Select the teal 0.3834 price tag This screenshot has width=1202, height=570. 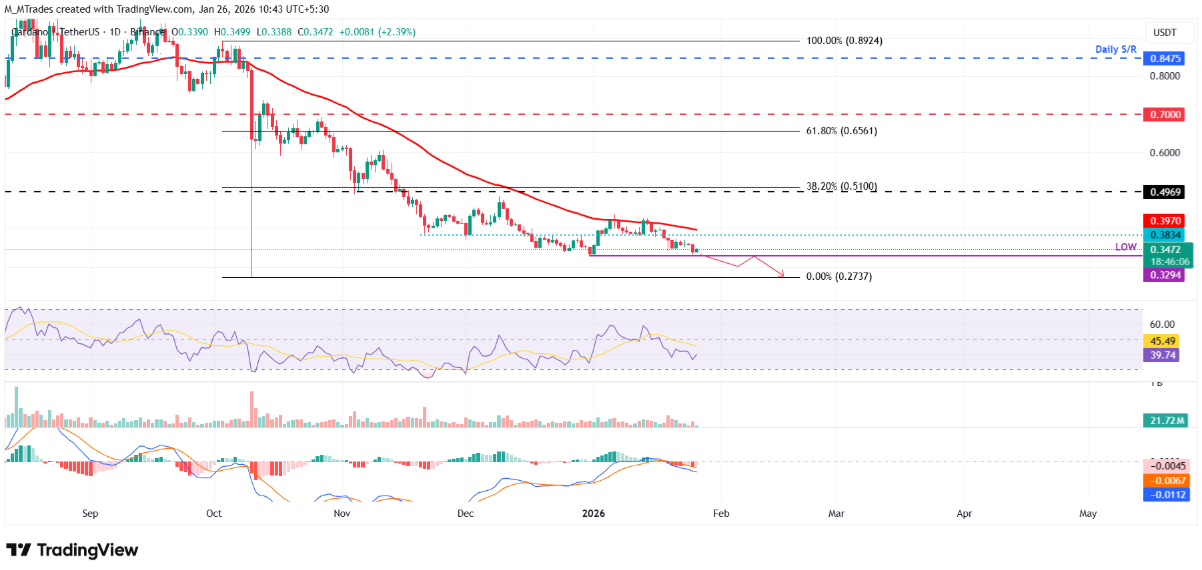click(1162, 234)
